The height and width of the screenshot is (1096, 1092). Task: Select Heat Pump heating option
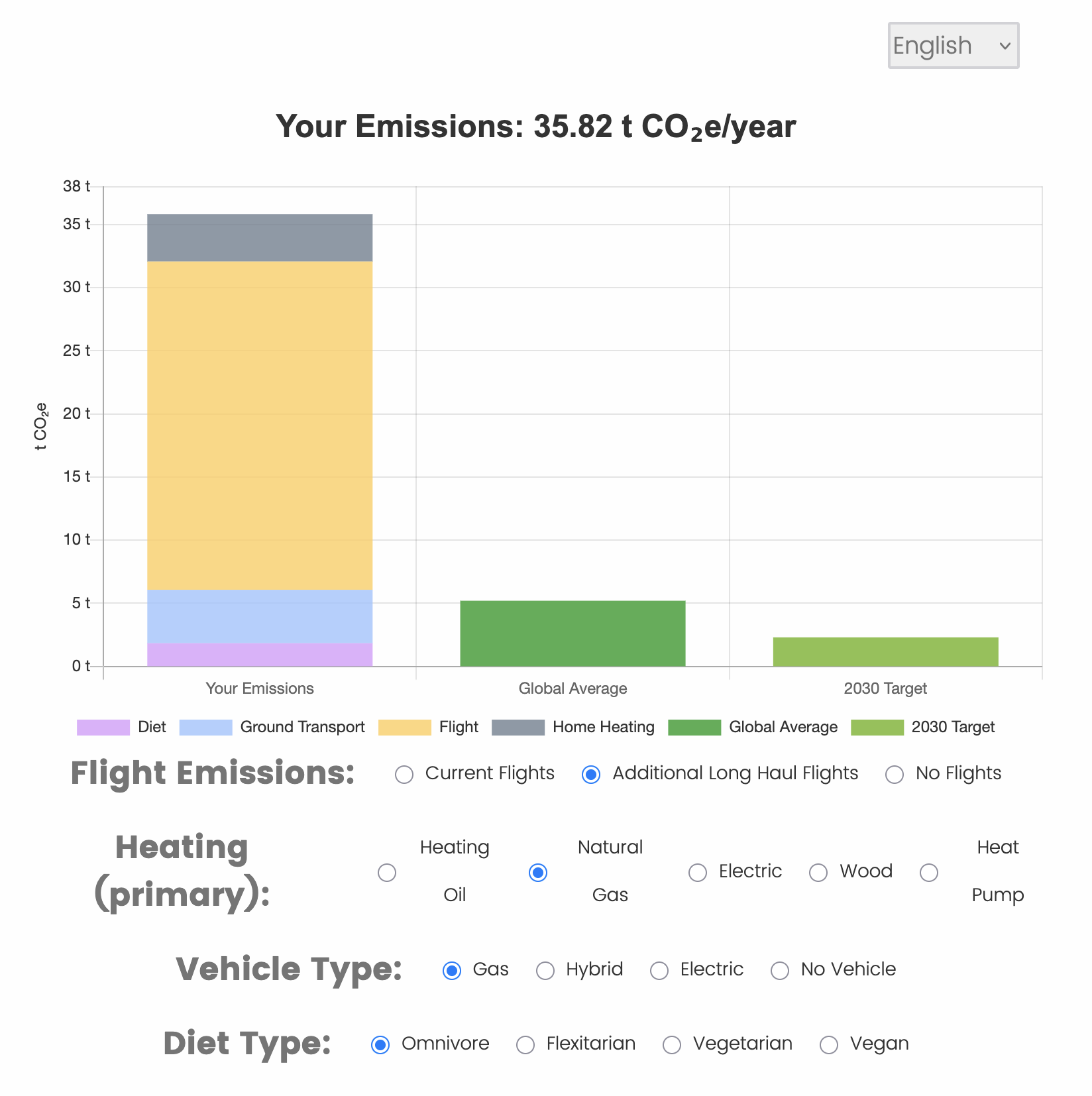click(x=929, y=872)
